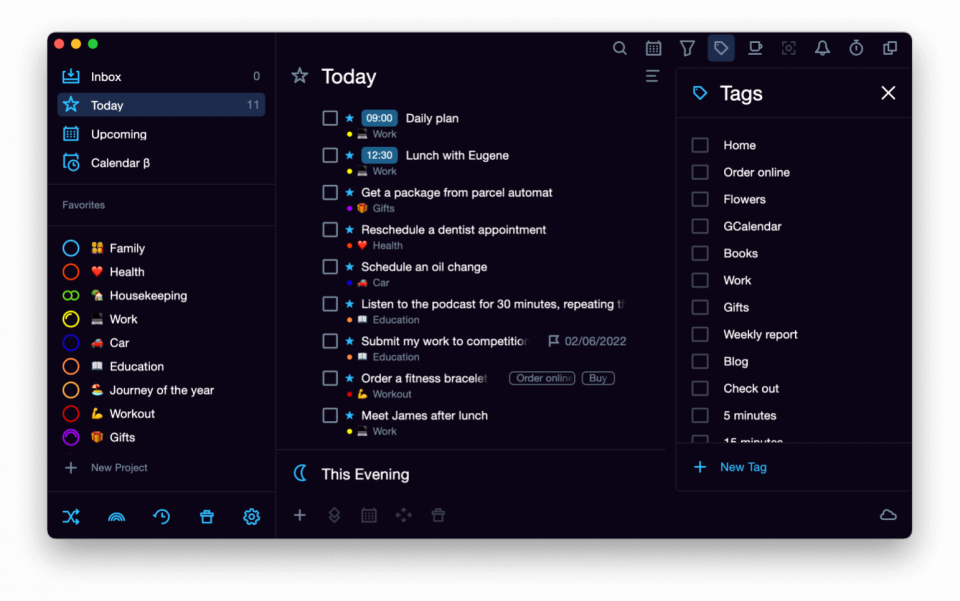
Task: Tick the Work tag checkbox
Action: point(700,280)
